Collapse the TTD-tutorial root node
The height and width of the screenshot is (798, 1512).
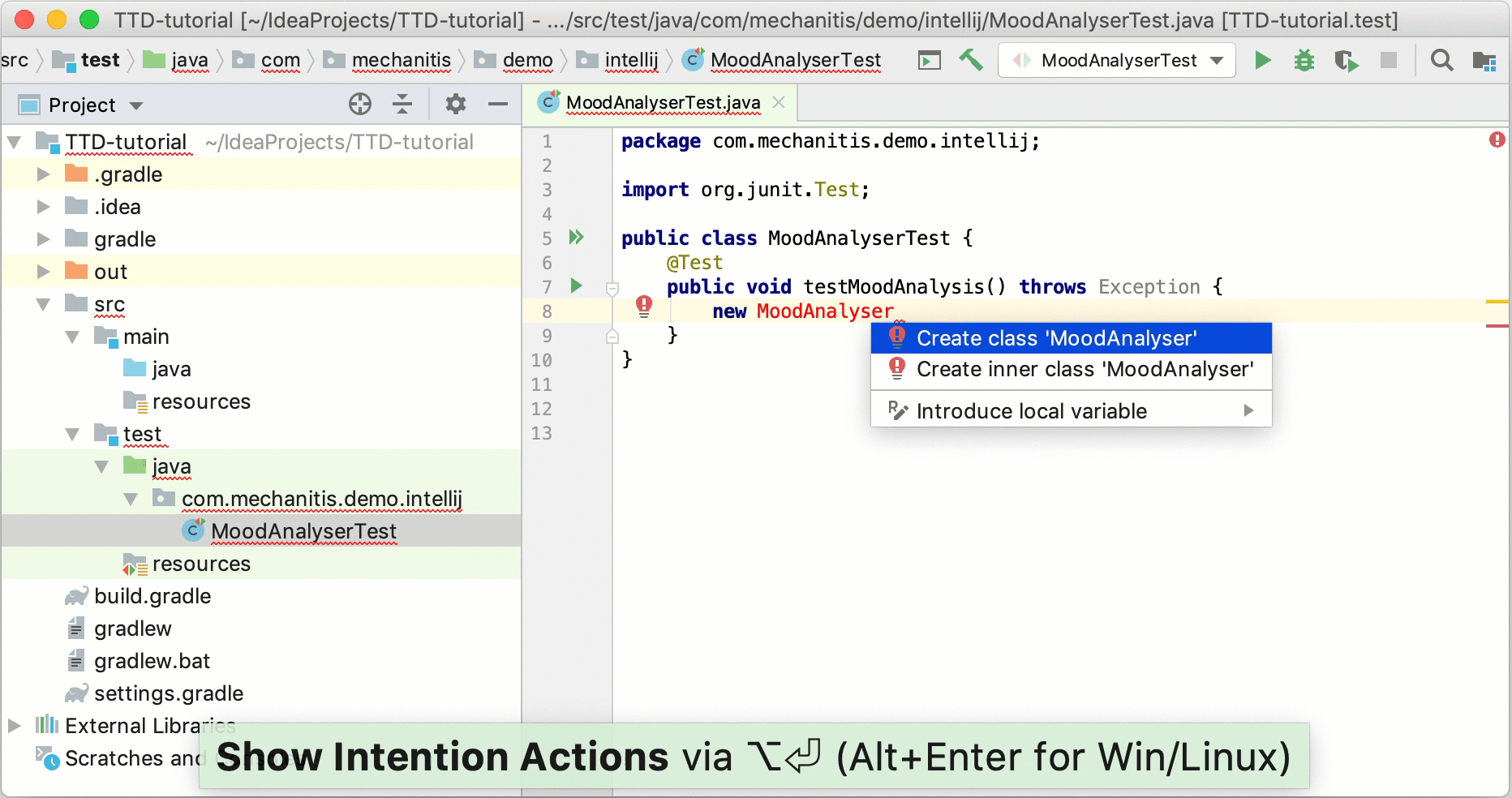[14, 142]
